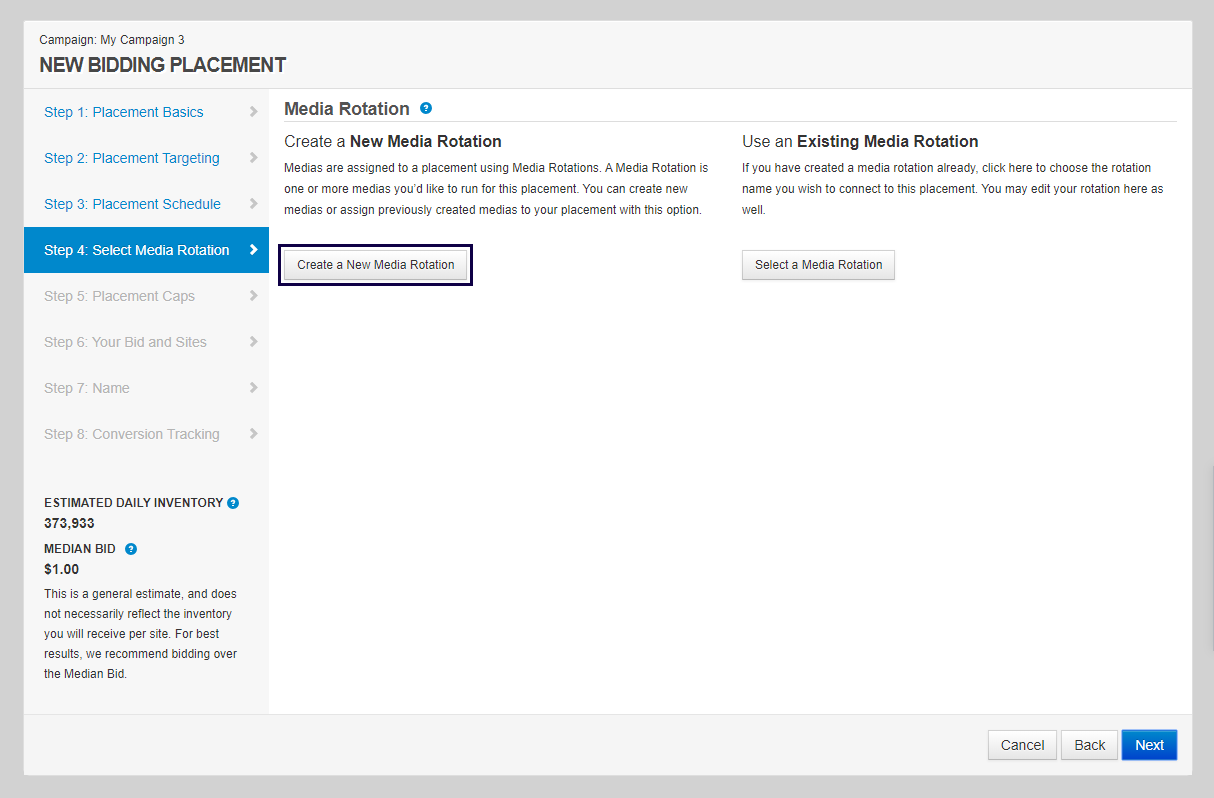1214x798 pixels.
Task: Open Step 2: Placement Targeting
Action: point(131,158)
